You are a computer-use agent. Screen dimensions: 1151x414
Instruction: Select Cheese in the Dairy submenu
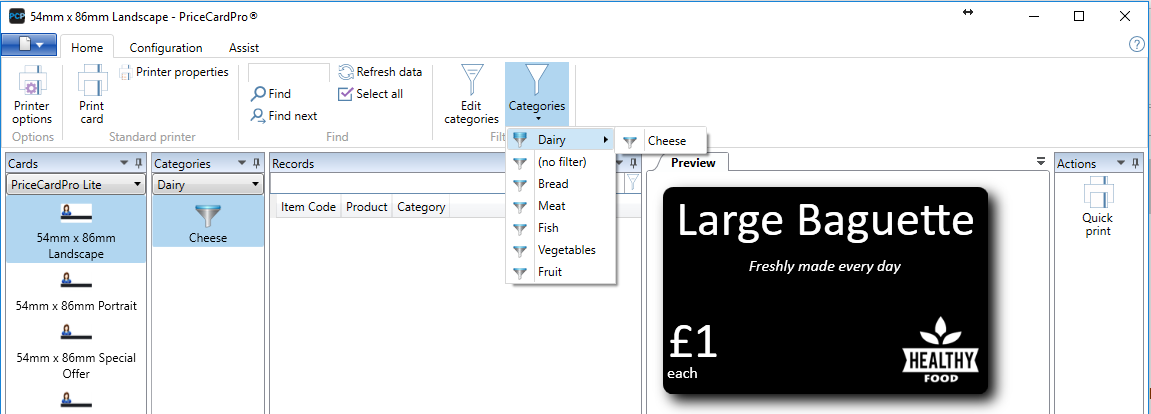click(x=666, y=141)
